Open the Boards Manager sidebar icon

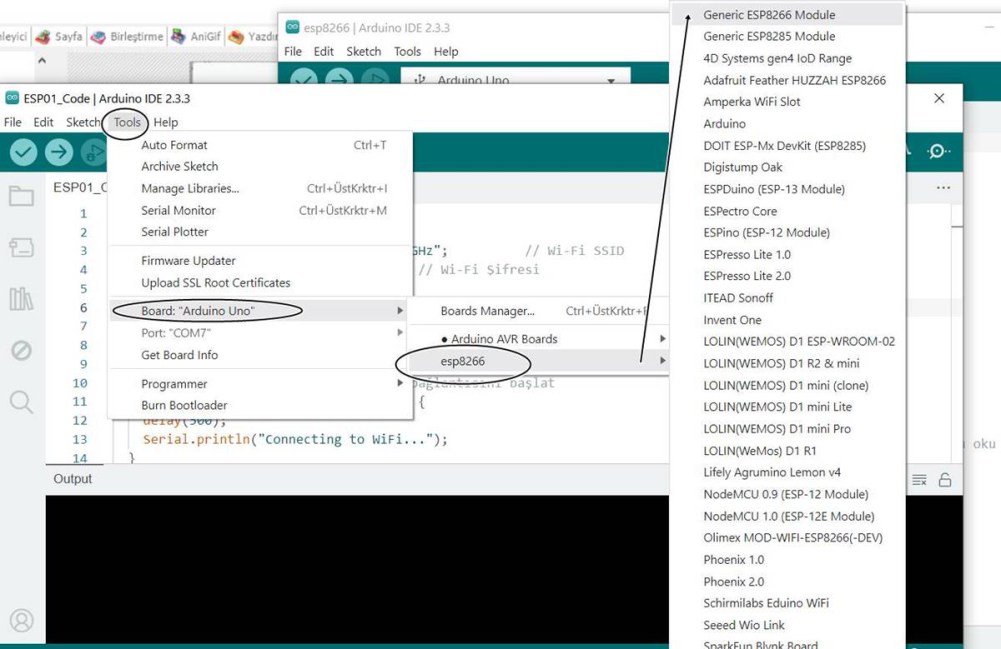tap(21, 247)
